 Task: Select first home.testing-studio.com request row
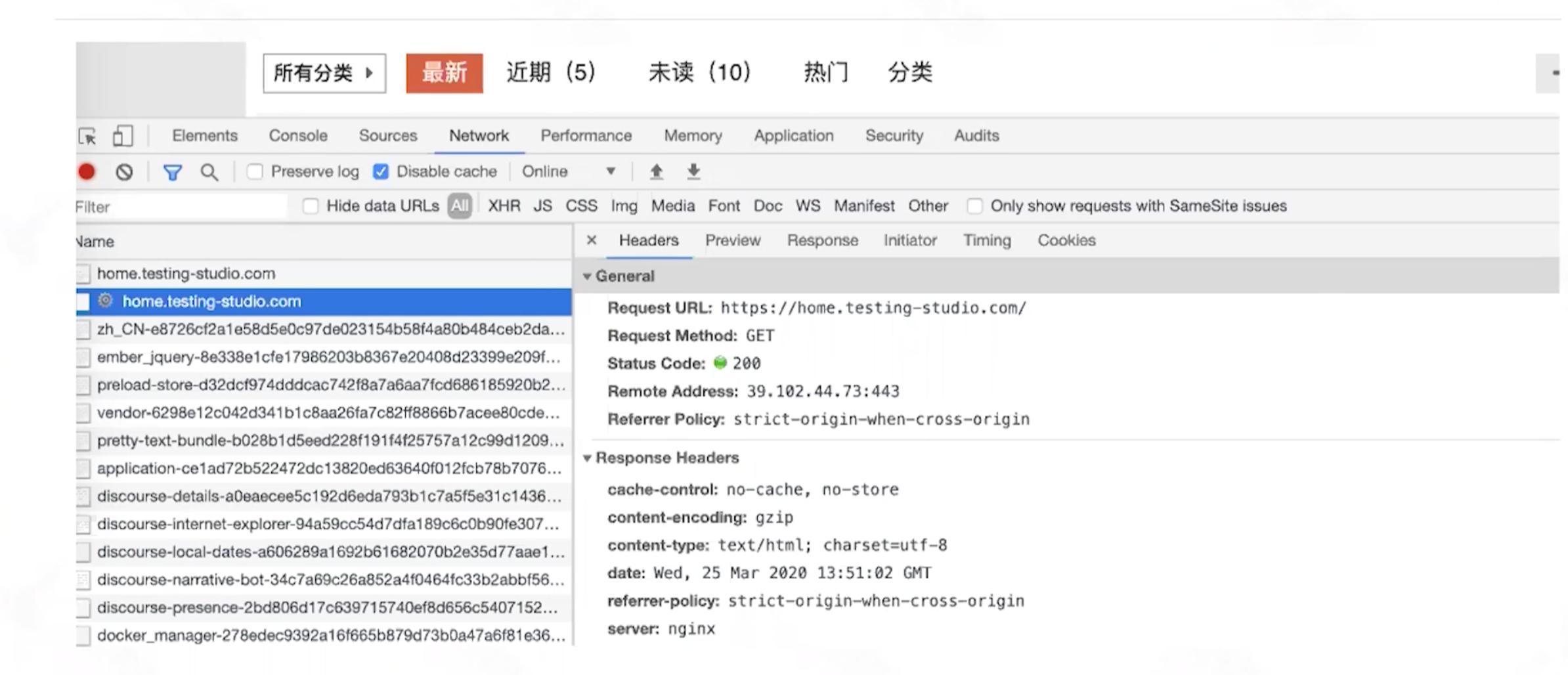[x=324, y=274]
